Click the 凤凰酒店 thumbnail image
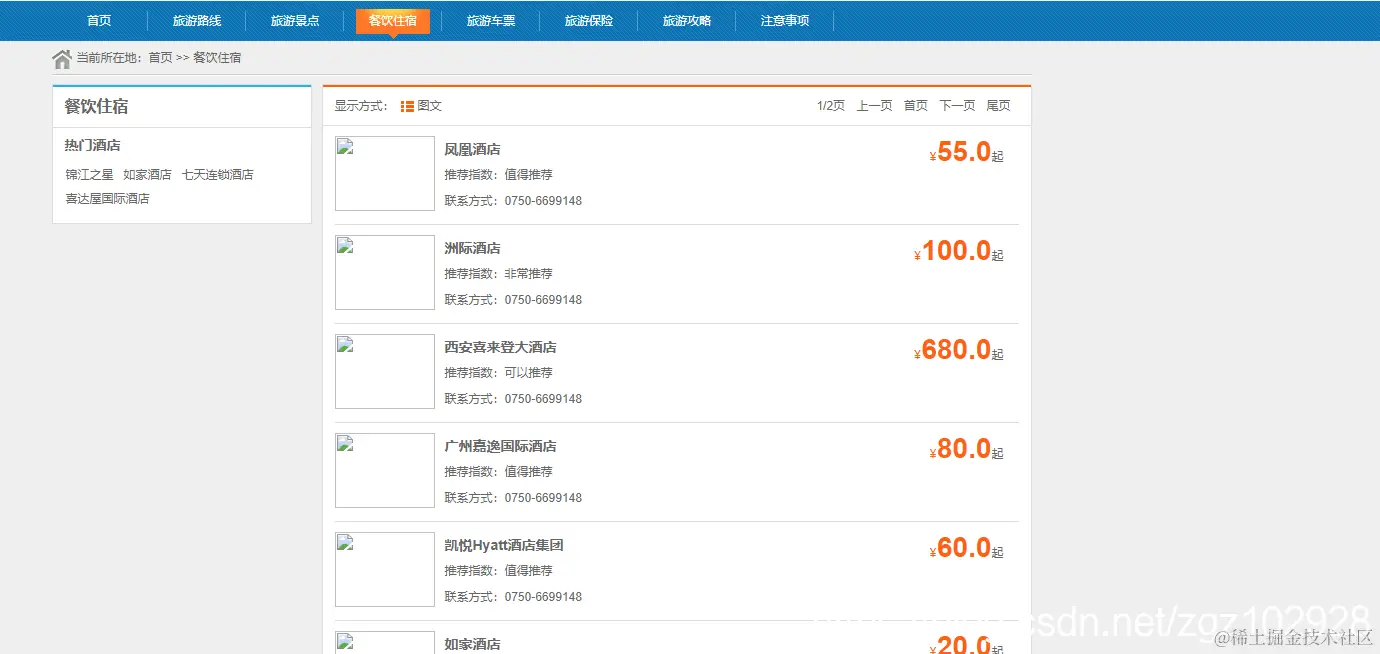1380x654 pixels. pyautogui.click(x=385, y=174)
